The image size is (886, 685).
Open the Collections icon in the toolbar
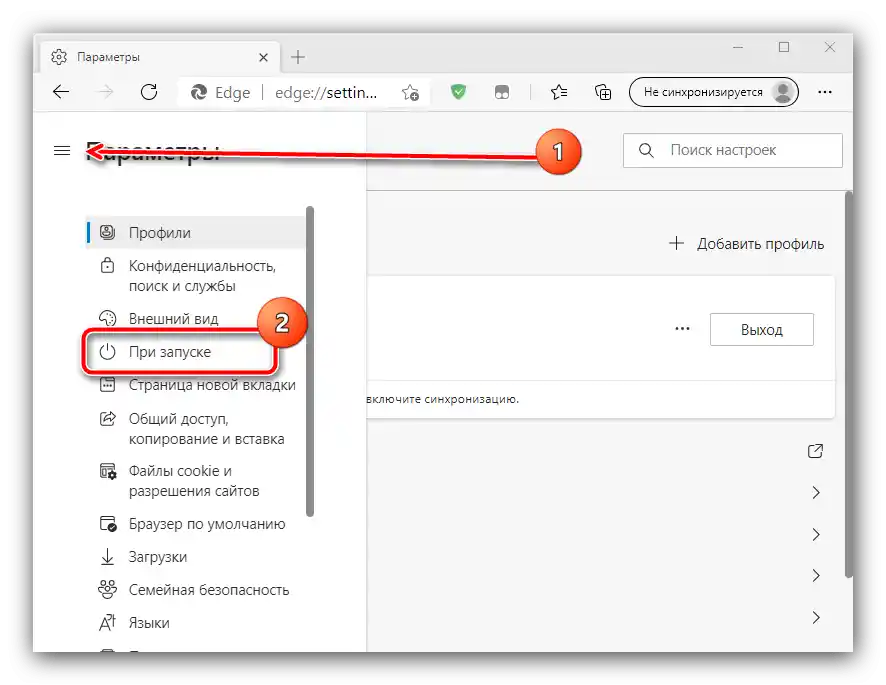pos(602,91)
